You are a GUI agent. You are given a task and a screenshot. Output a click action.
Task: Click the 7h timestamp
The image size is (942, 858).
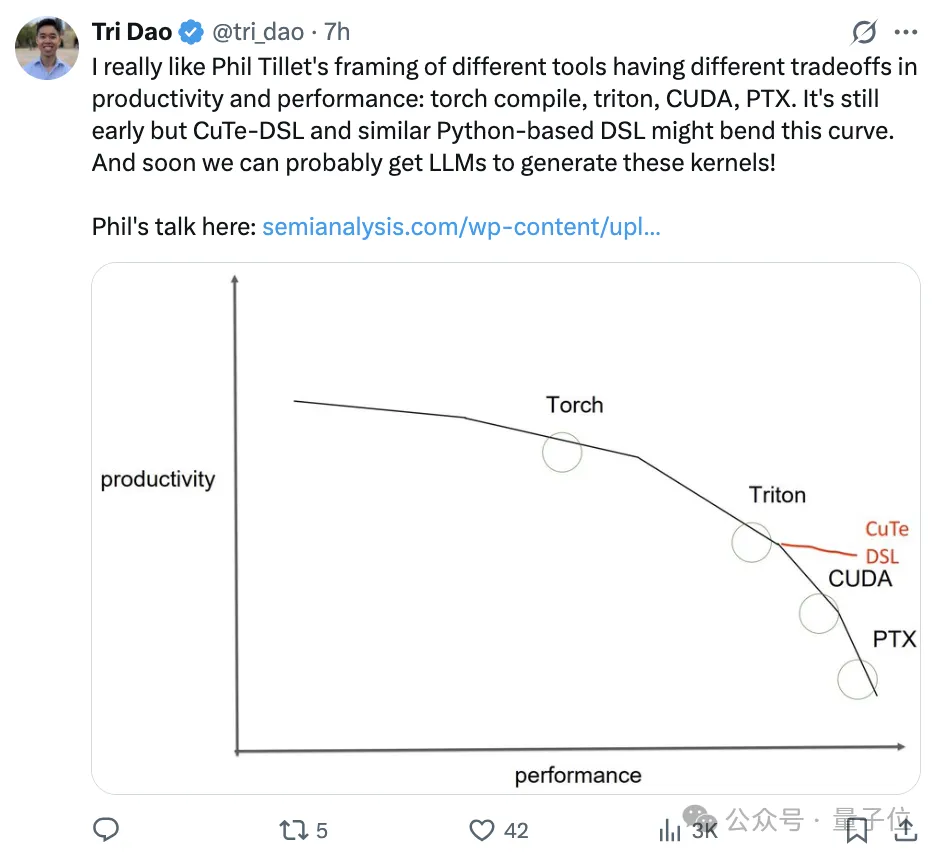coord(338,33)
